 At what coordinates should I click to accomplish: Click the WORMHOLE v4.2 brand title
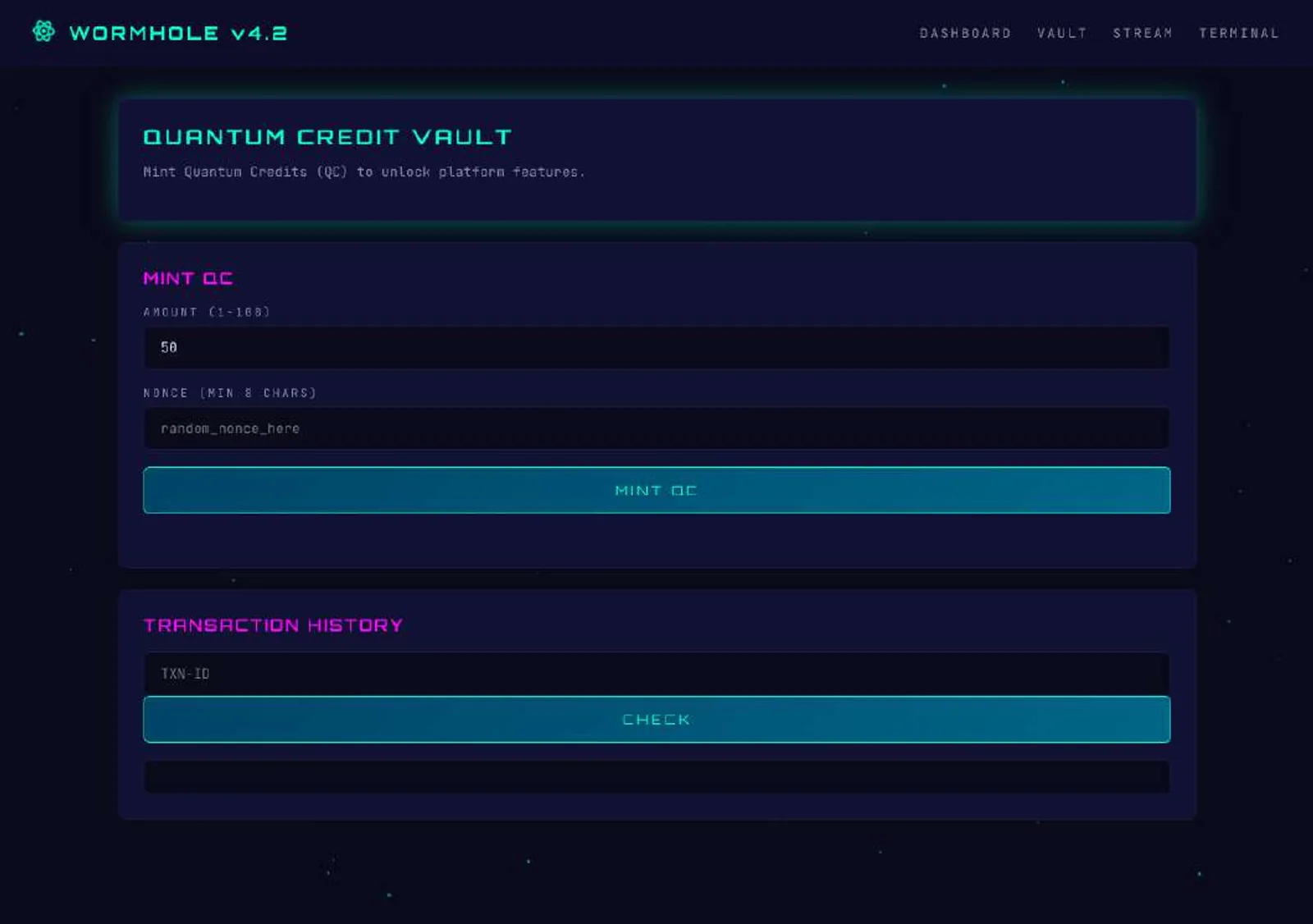pyautogui.click(x=178, y=33)
